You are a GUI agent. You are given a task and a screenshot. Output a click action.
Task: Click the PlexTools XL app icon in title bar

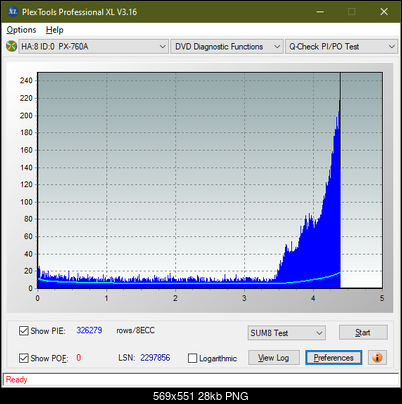13,12
